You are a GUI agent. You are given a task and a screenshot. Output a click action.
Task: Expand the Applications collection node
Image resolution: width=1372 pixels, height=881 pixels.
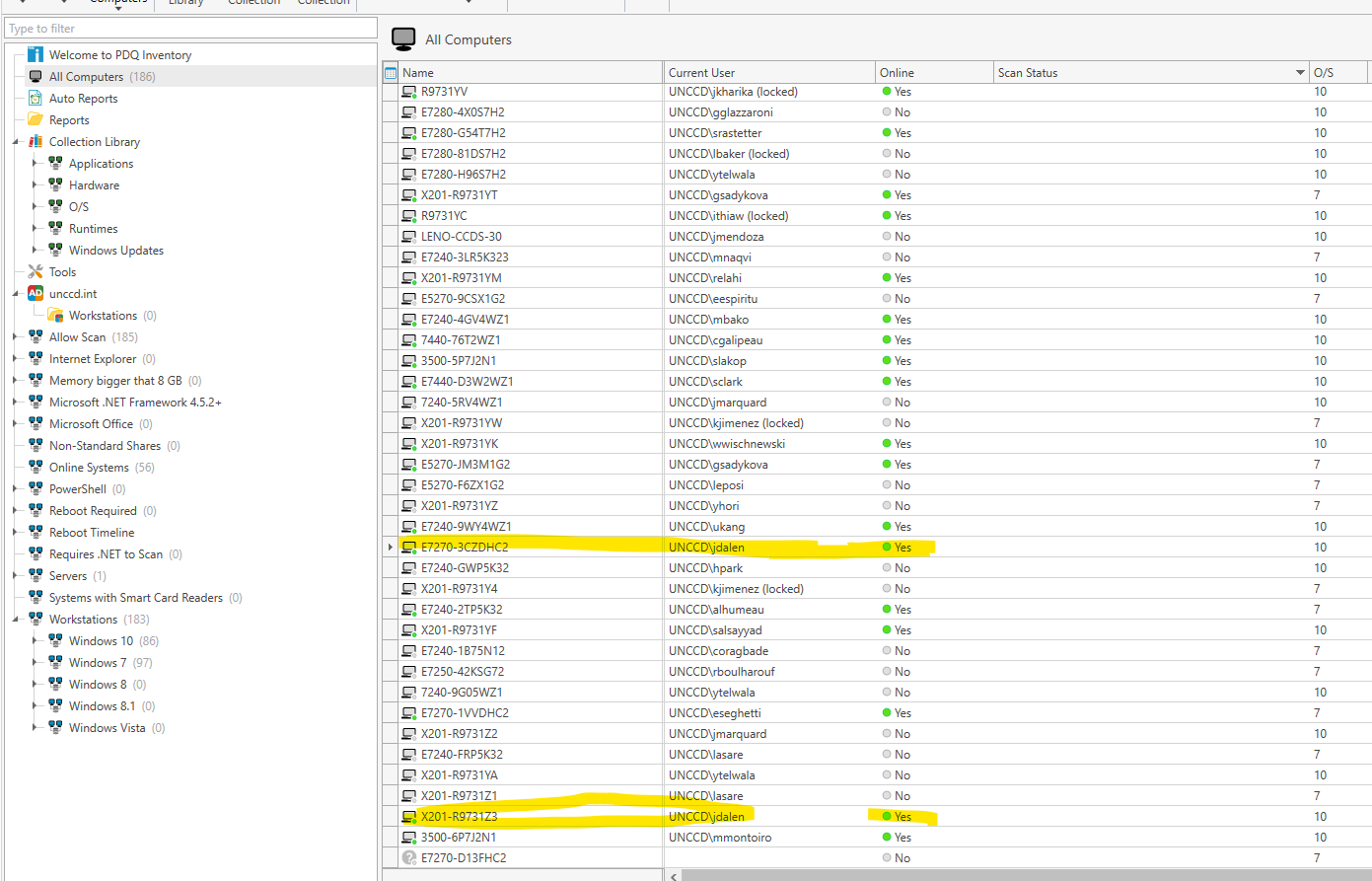tap(35, 163)
